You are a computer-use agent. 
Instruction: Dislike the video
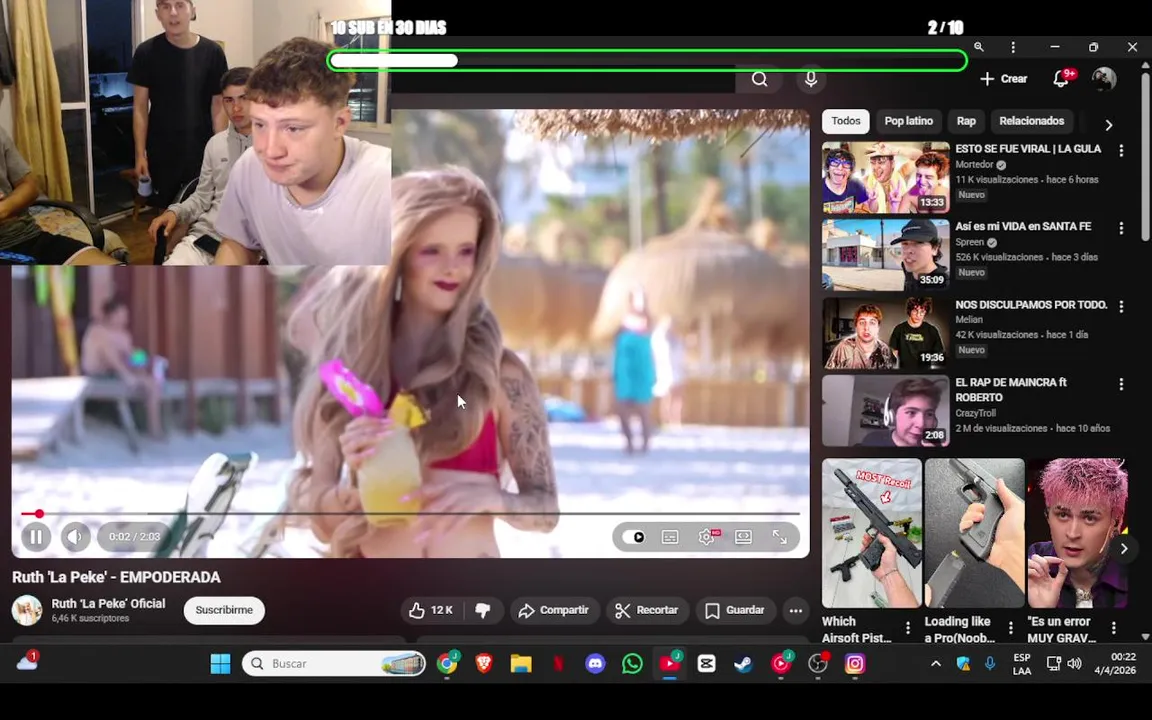pyautogui.click(x=483, y=611)
